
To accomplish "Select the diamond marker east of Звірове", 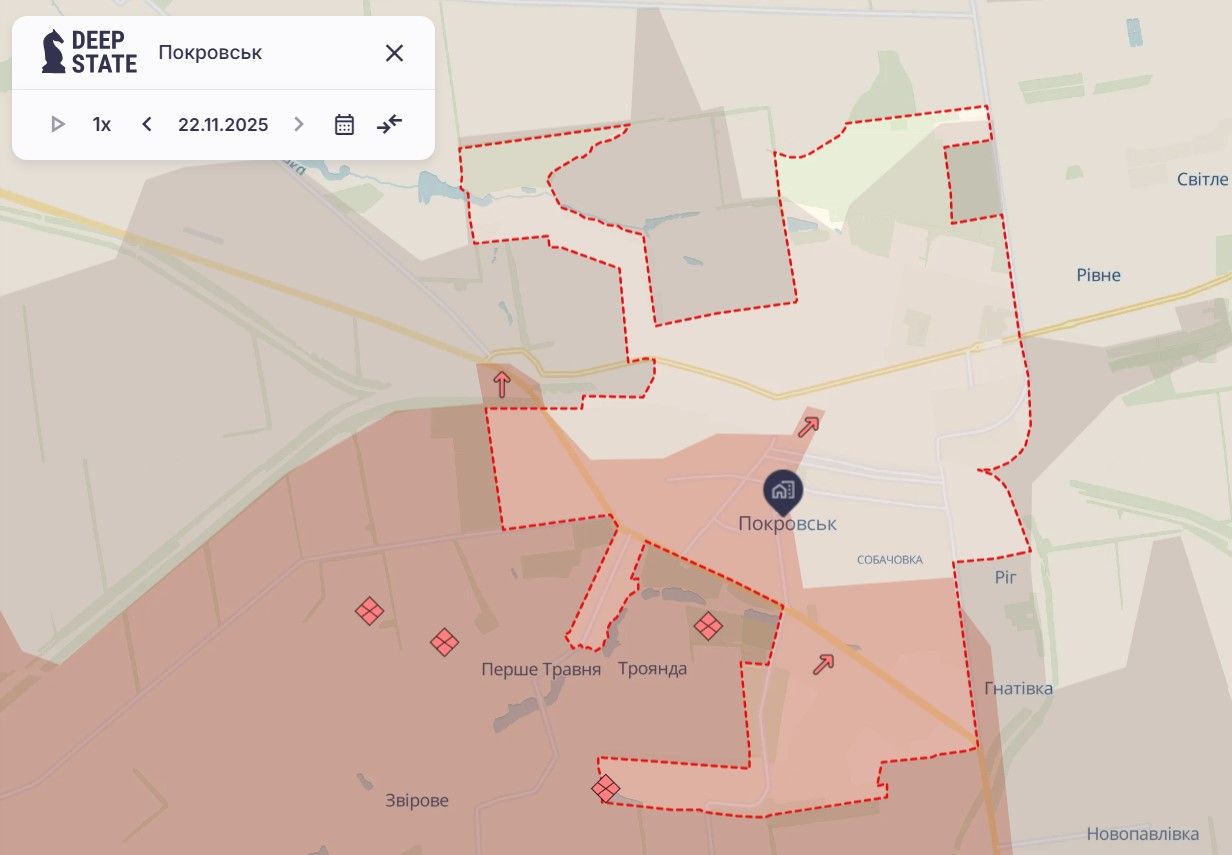I will 605,788.
